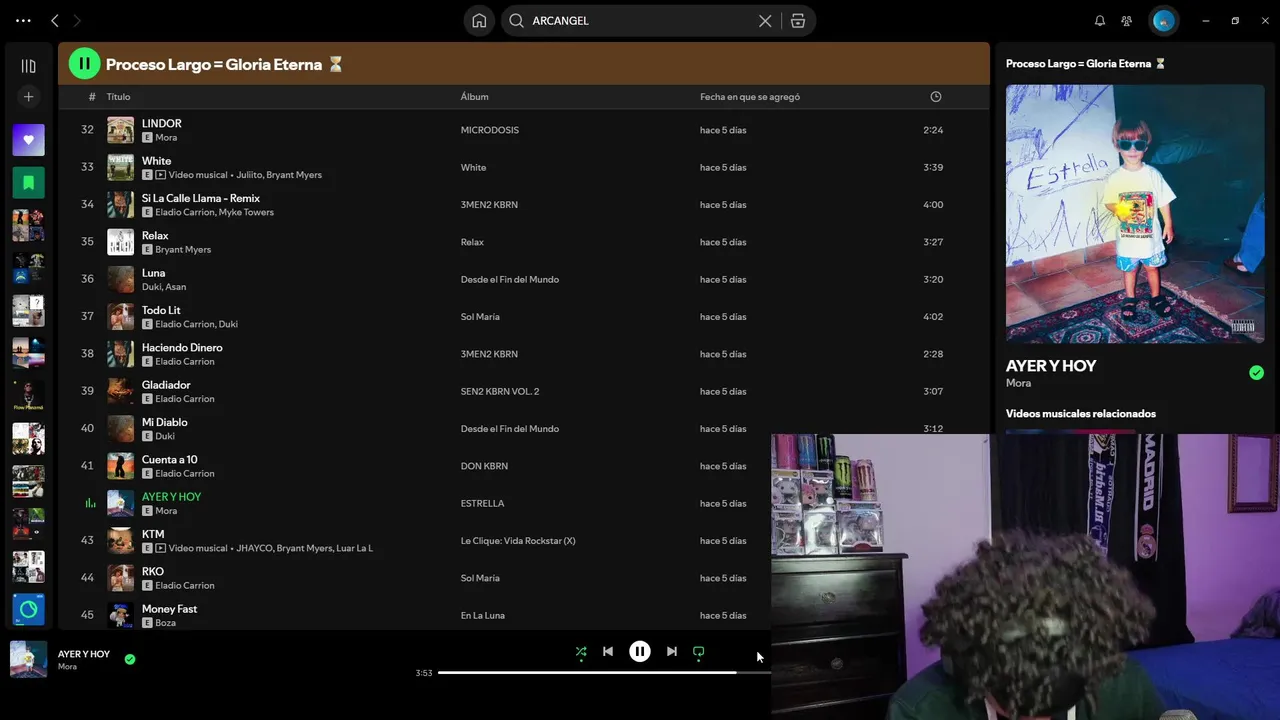Select the track White

pyautogui.click(x=156, y=160)
